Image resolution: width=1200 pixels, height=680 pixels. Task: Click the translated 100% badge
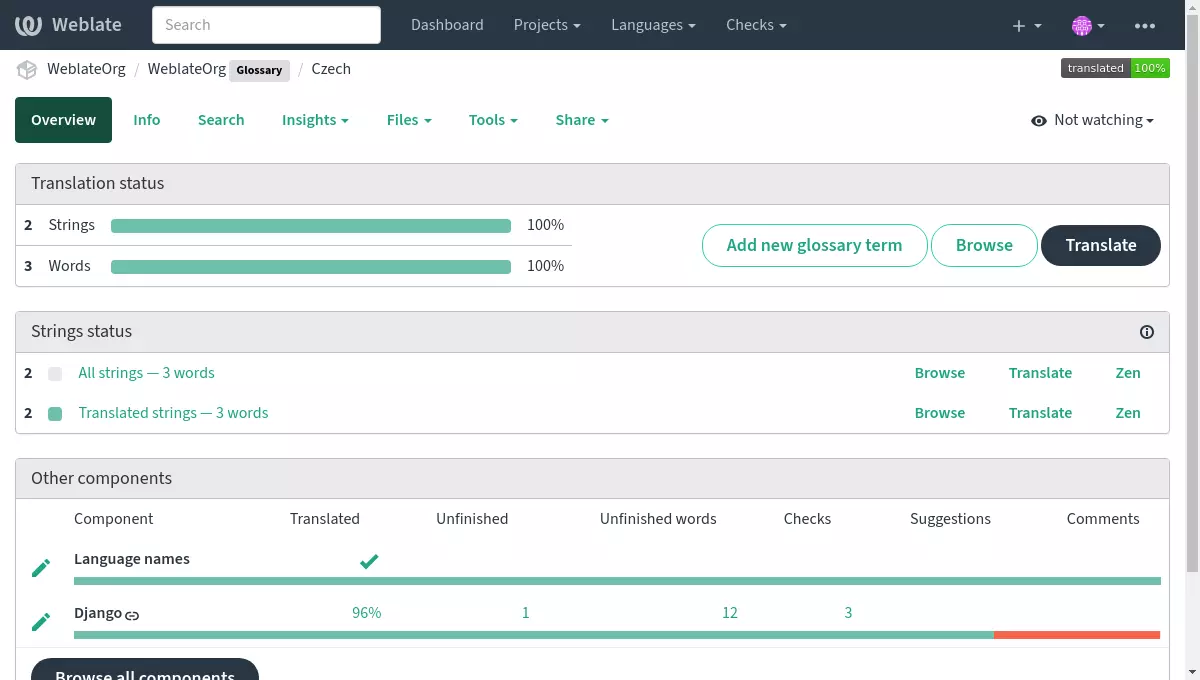tap(1115, 68)
